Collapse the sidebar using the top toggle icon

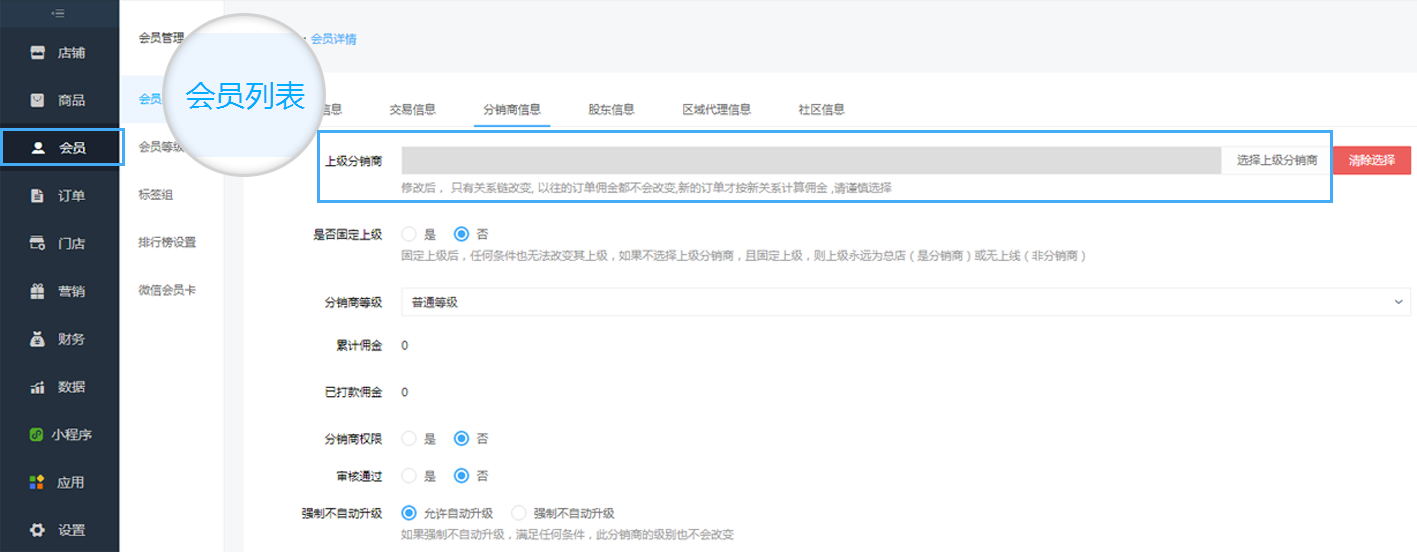(58, 13)
